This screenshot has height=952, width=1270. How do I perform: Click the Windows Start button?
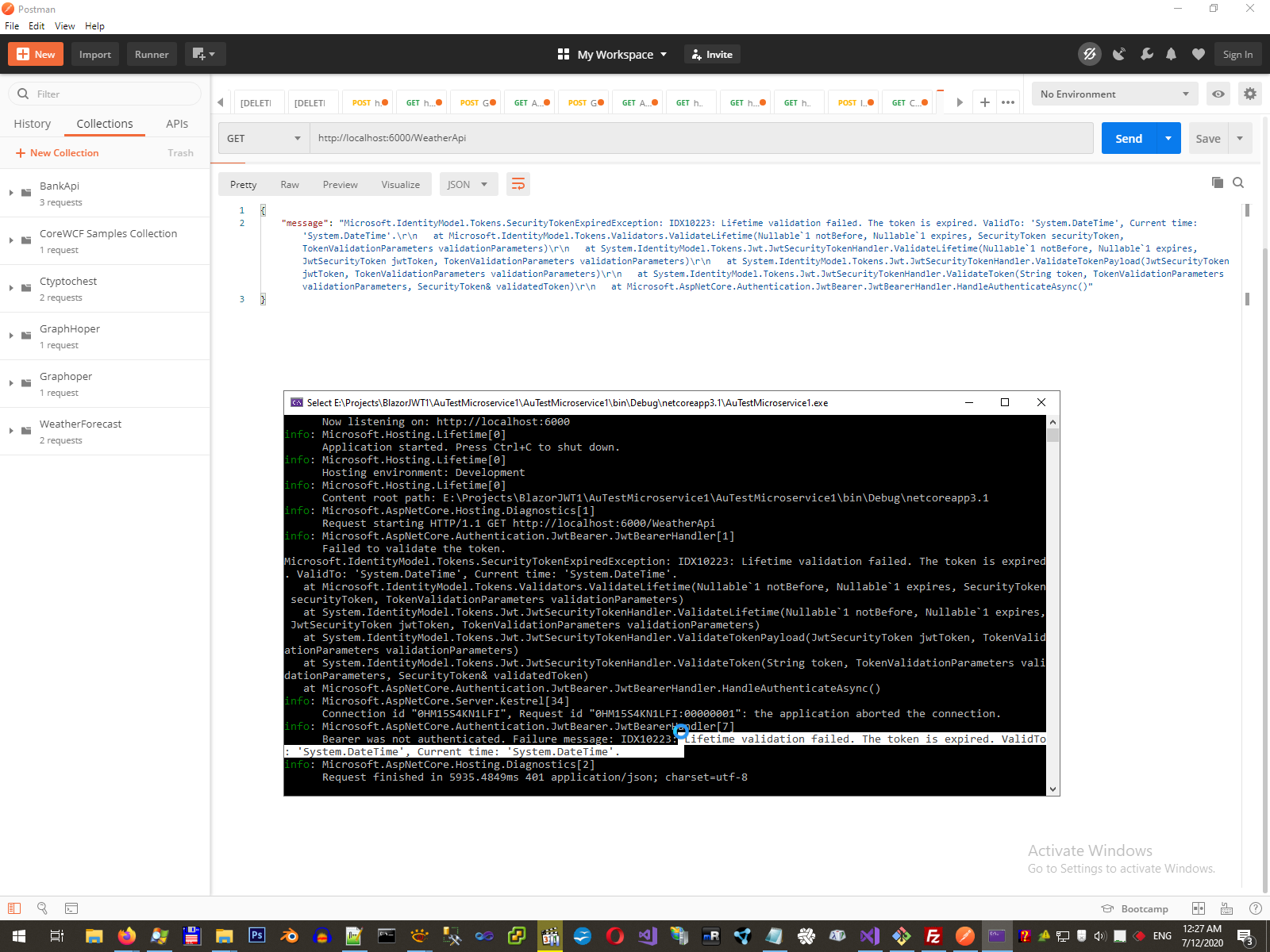(x=19, y=936)
